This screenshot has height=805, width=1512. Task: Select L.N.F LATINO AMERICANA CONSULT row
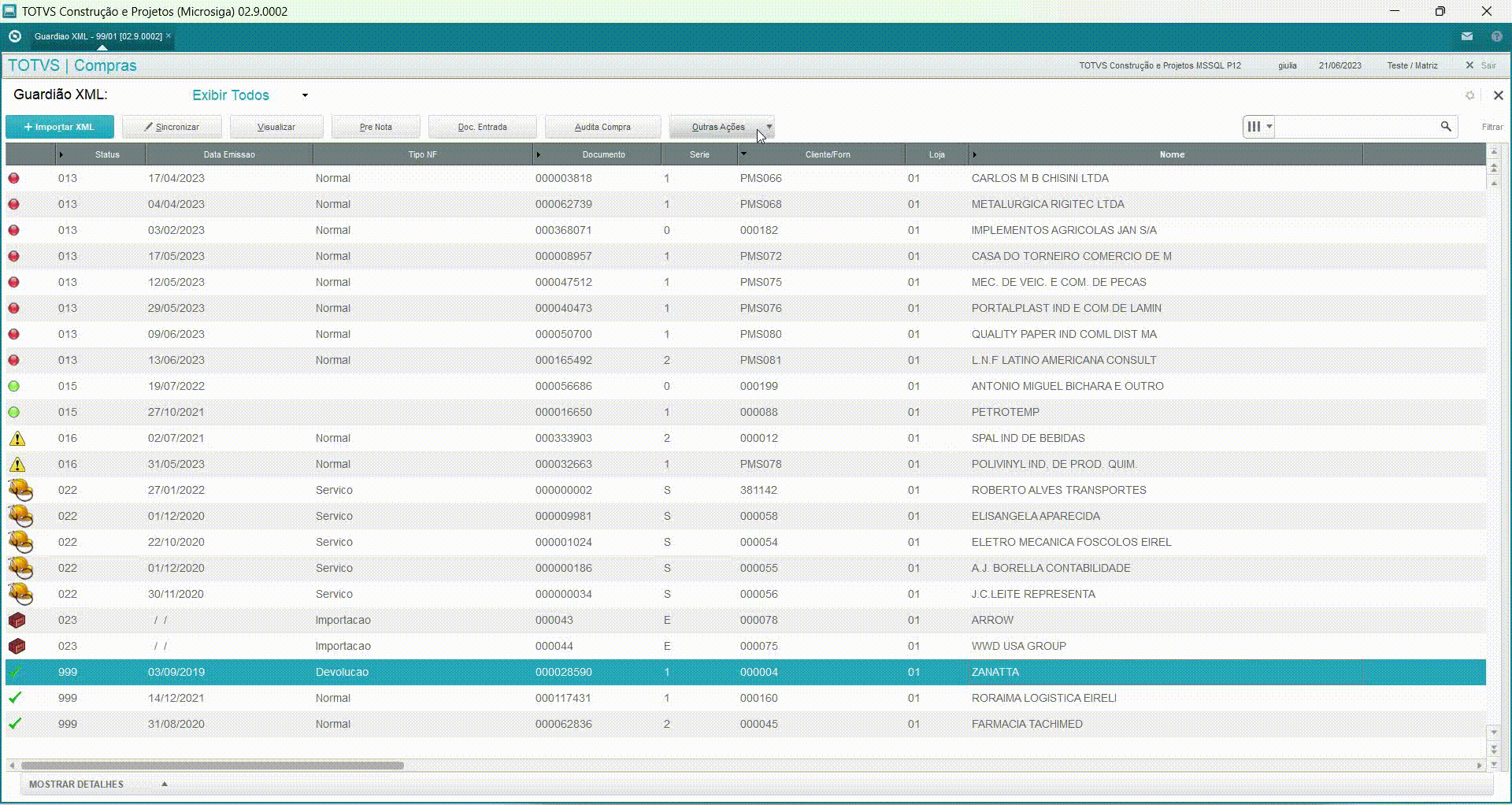tap(746, 360)
